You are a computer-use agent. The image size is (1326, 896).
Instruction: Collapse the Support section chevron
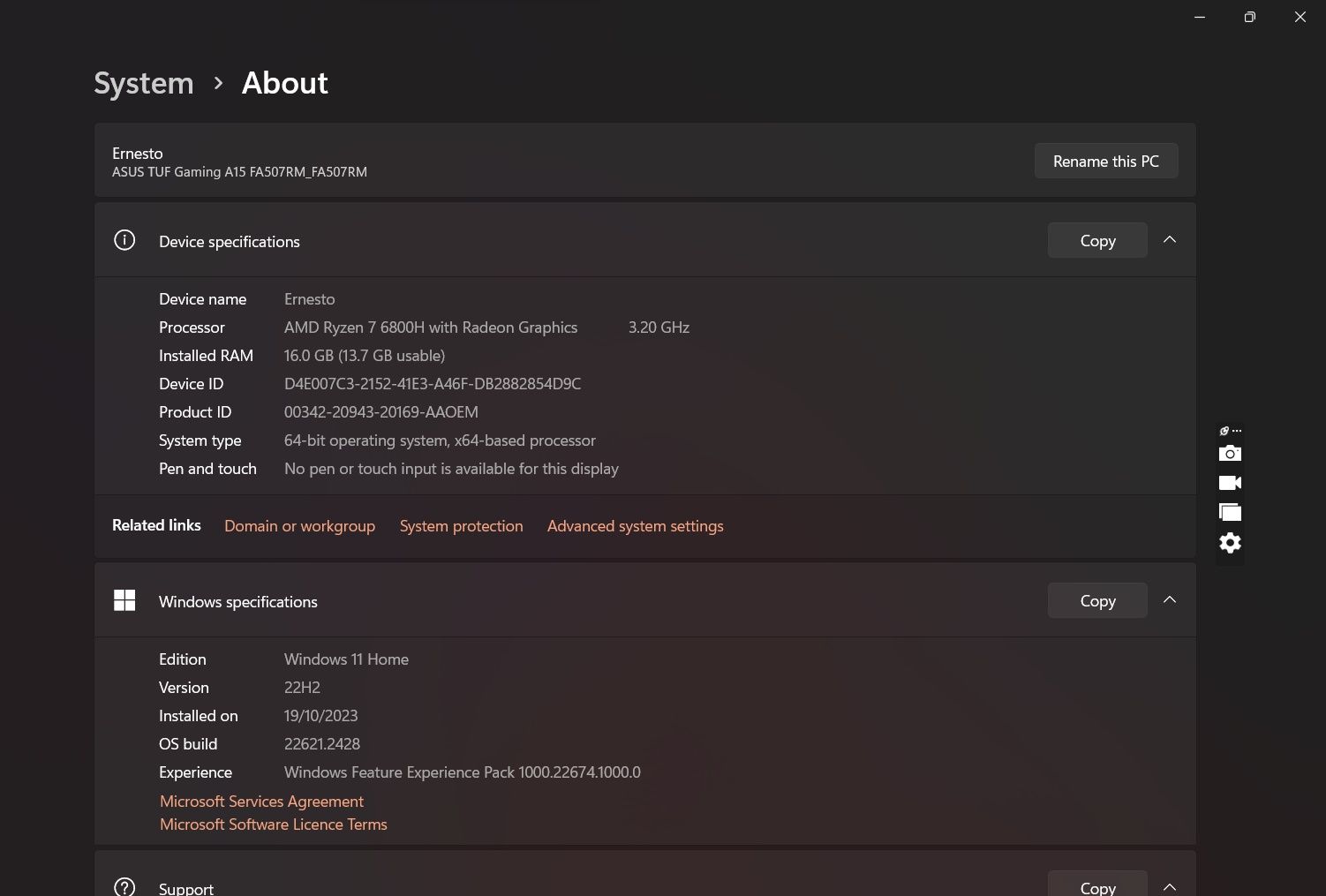1170,887
